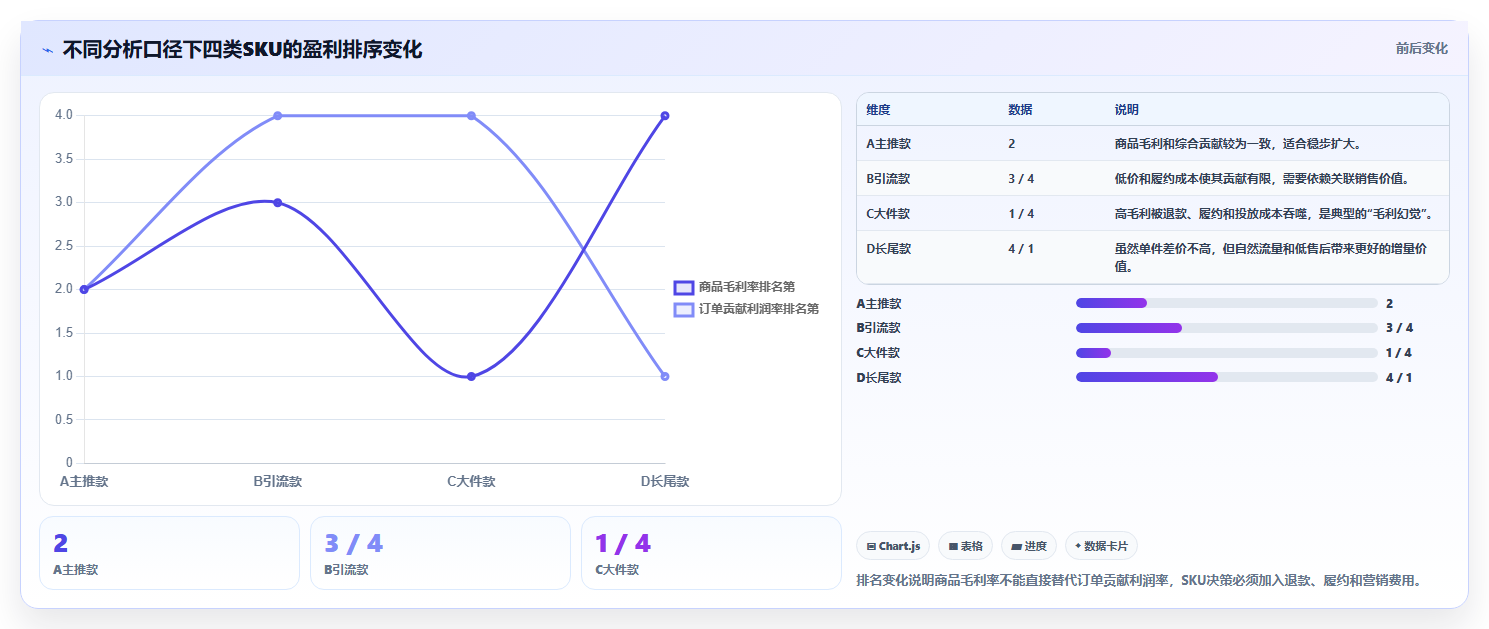Click the shared point at A主推款, value 2.0
The width and height of the screenshot is (1489, 629).
(84, 289)
